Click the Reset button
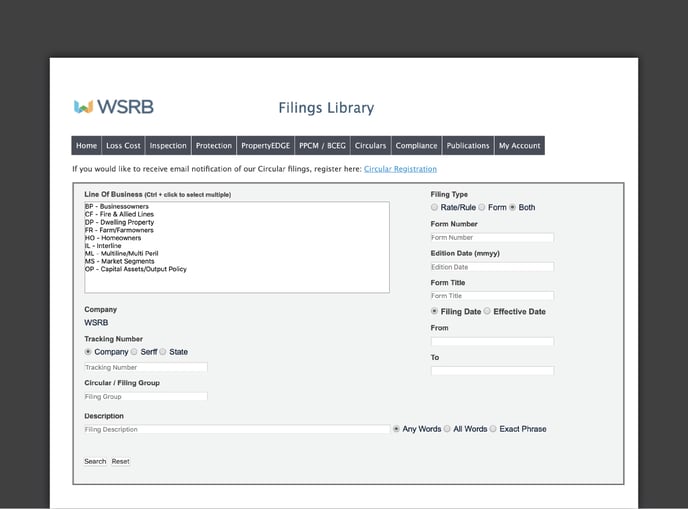688x509 pixels. [121, 462]
